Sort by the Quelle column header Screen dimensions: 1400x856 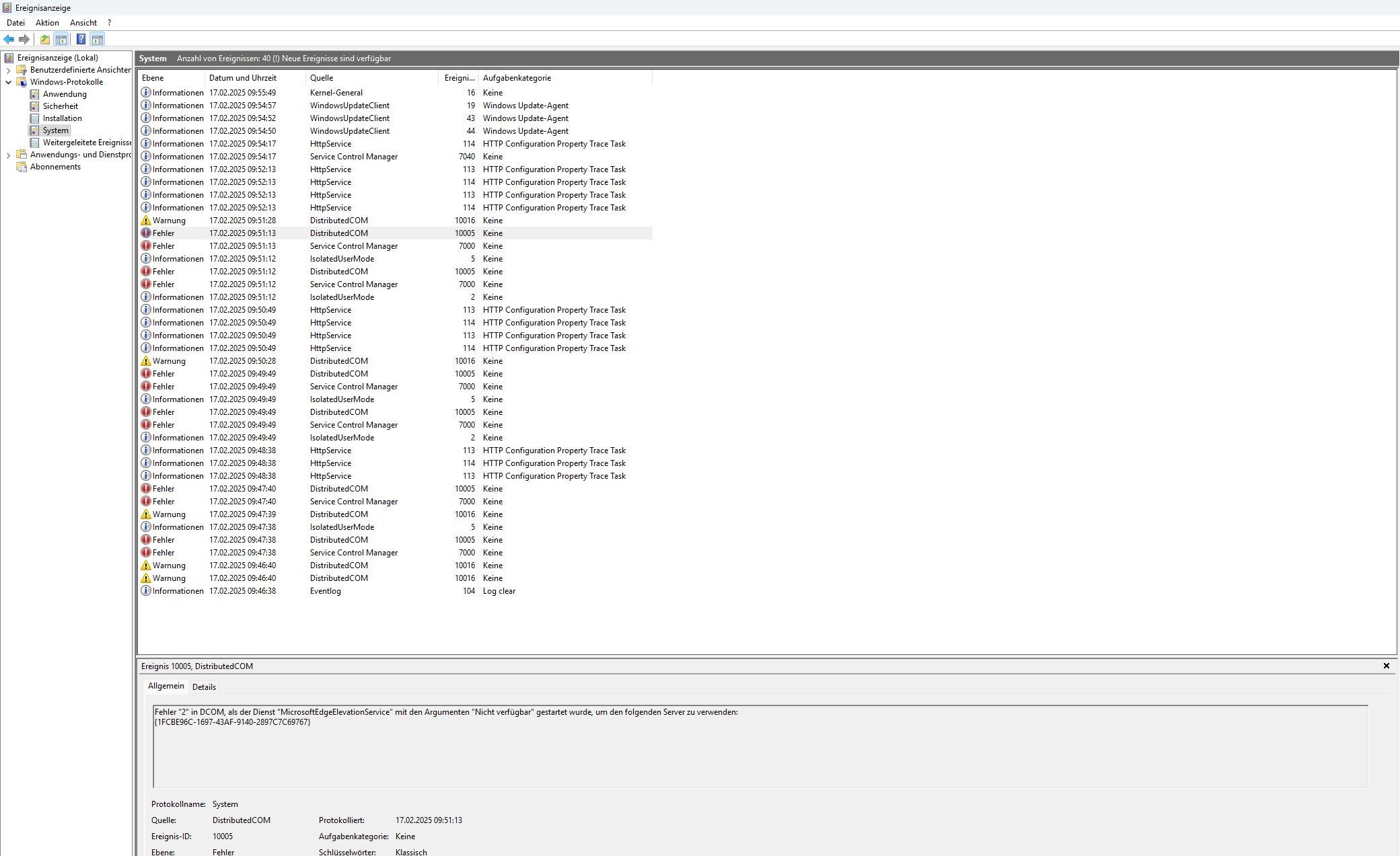click(322, 78)
